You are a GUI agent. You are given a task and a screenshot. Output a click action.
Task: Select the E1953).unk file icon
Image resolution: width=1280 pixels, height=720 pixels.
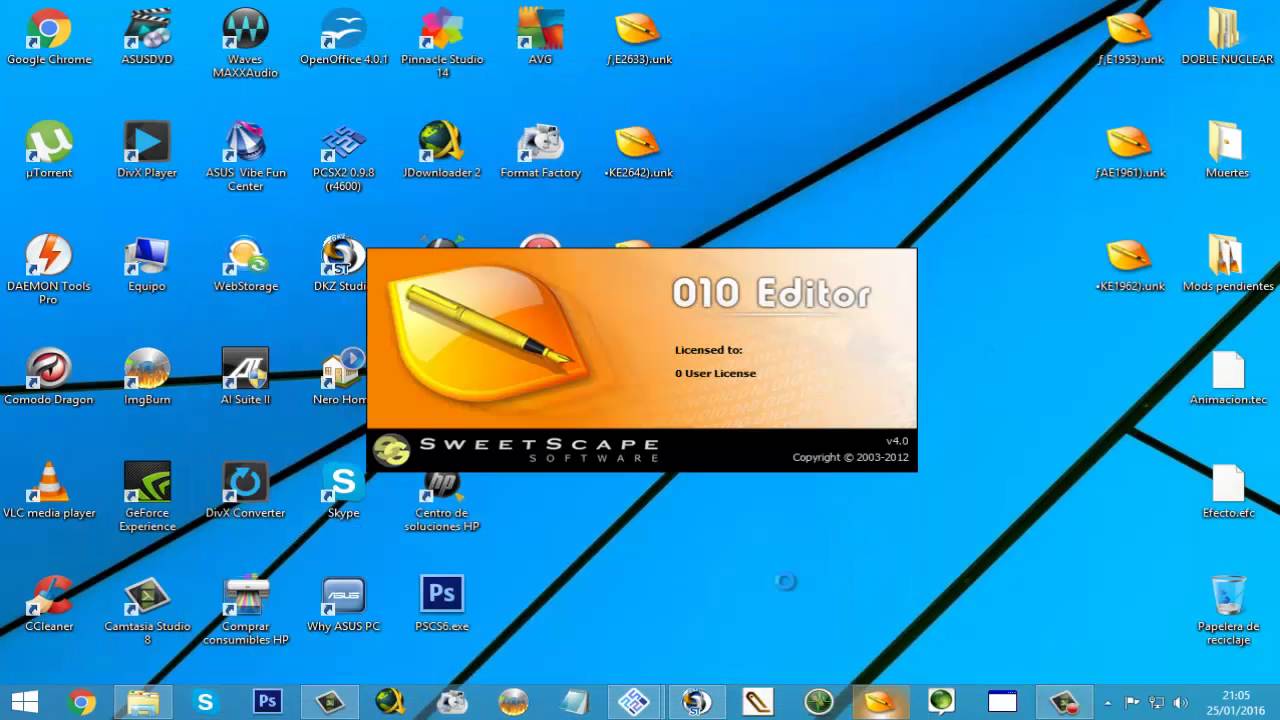1130,37
